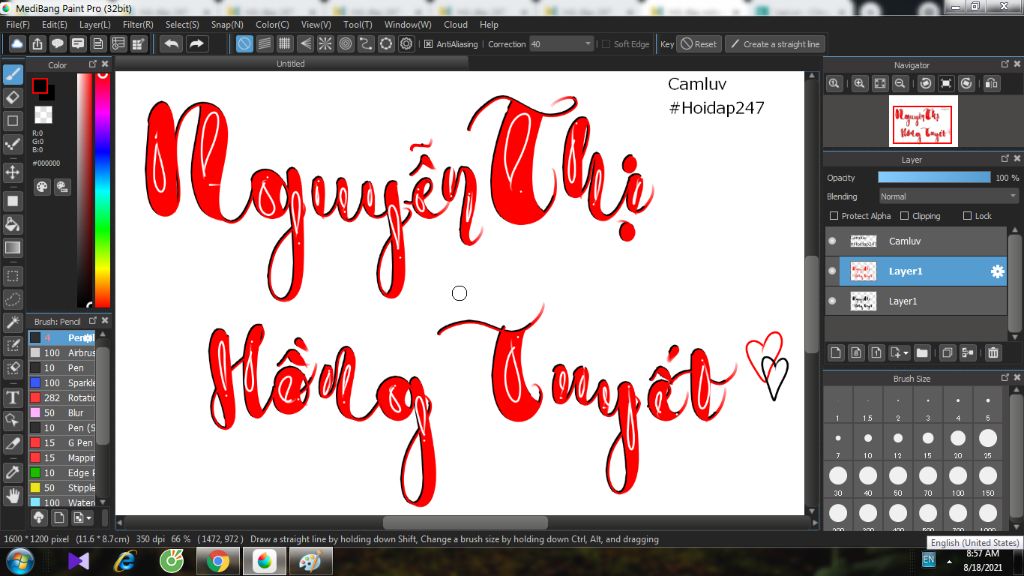This screenshot has height=576, width=1024.
Task: Select the Bucket fill tool
Action: (12, 225)
